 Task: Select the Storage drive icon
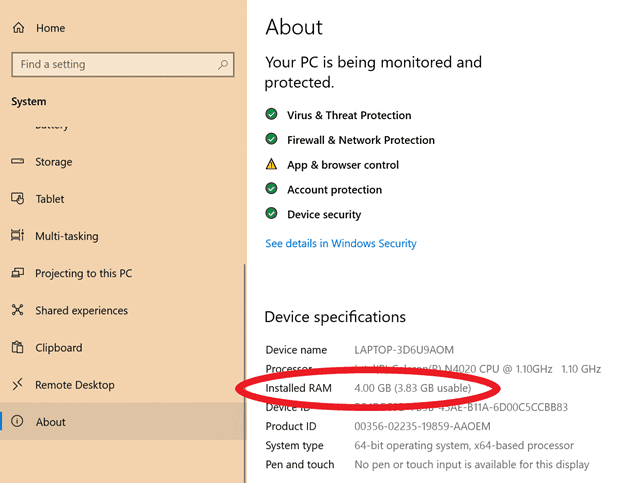pyautogui.click(x=17, y=162)
